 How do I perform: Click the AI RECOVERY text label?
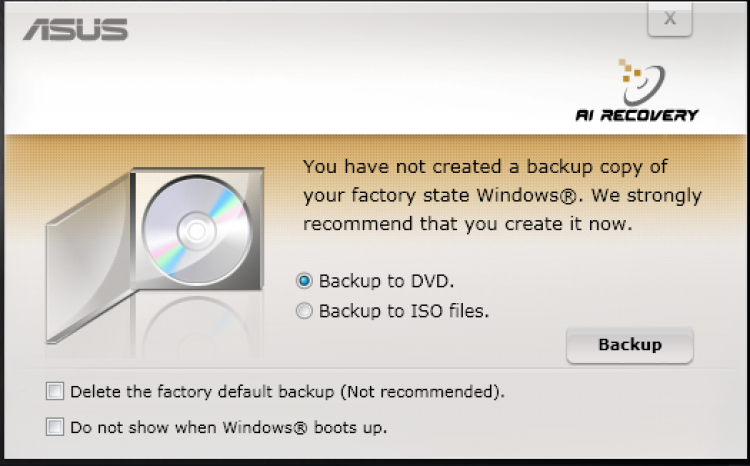(636, 114)
